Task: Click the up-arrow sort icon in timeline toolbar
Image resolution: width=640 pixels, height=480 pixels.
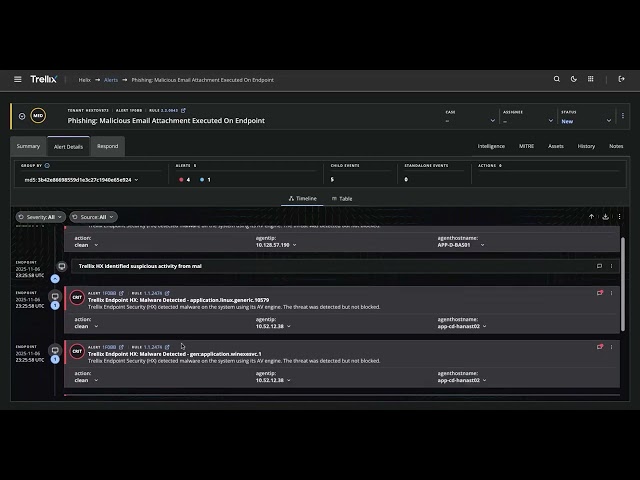Action: pyautogui.click(x=591, y=217)
